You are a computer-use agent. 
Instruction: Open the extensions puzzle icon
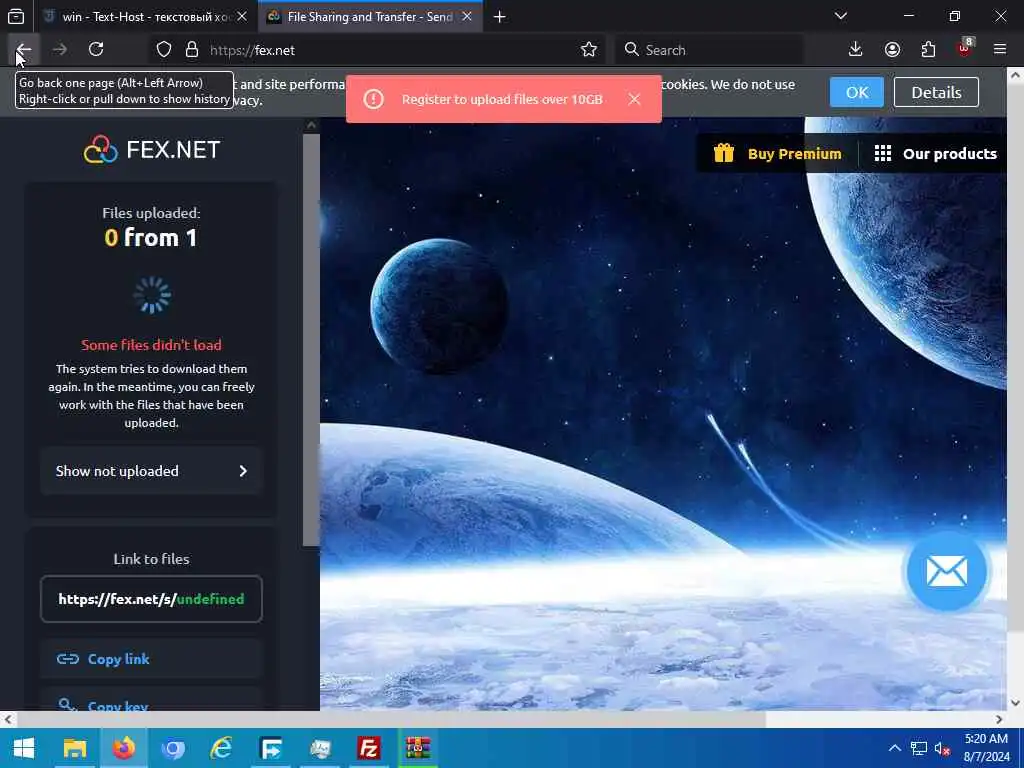pos(928,50)
